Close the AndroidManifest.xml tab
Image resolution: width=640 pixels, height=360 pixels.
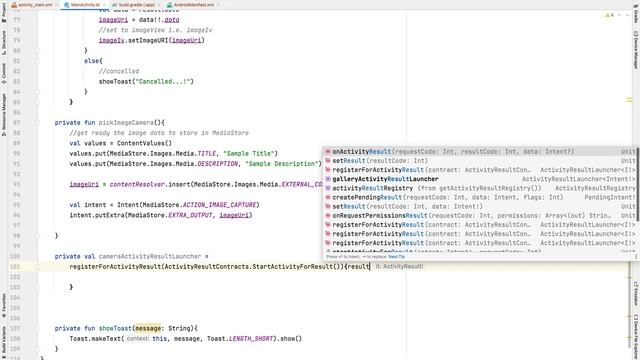click(218, 5)
